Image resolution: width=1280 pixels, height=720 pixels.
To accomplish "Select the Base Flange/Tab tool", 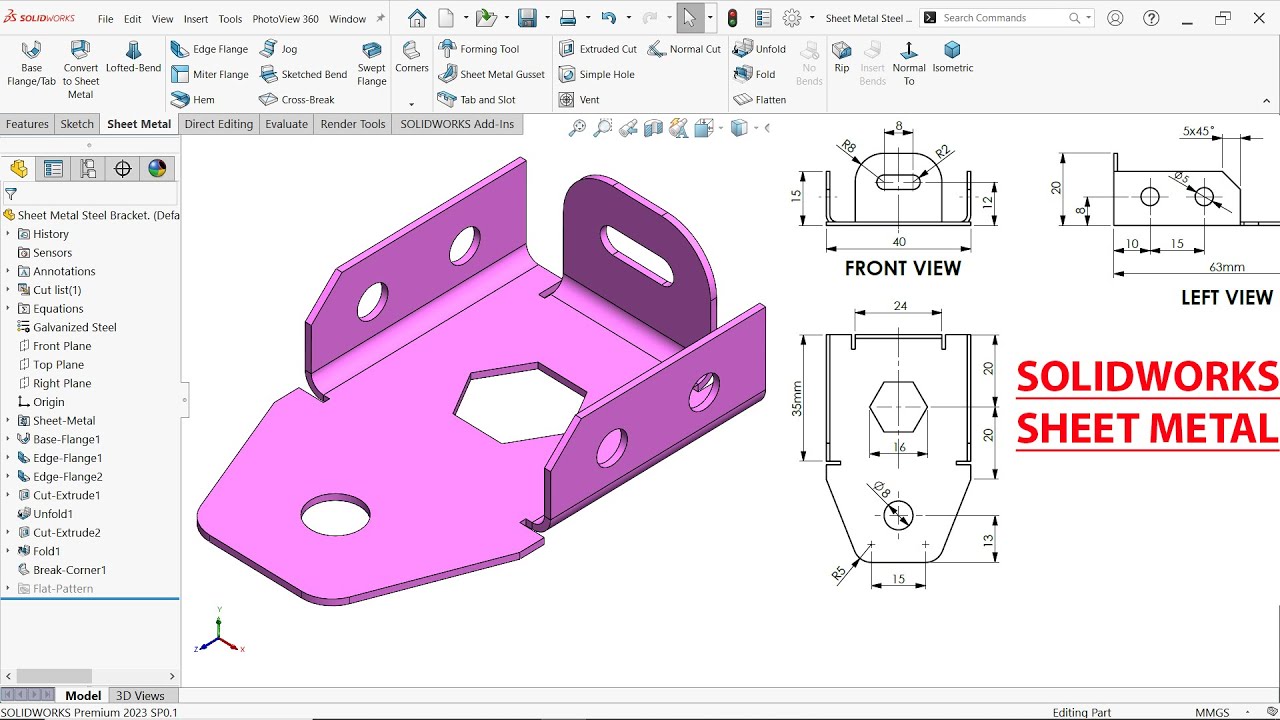I will [x=31, y=64].
